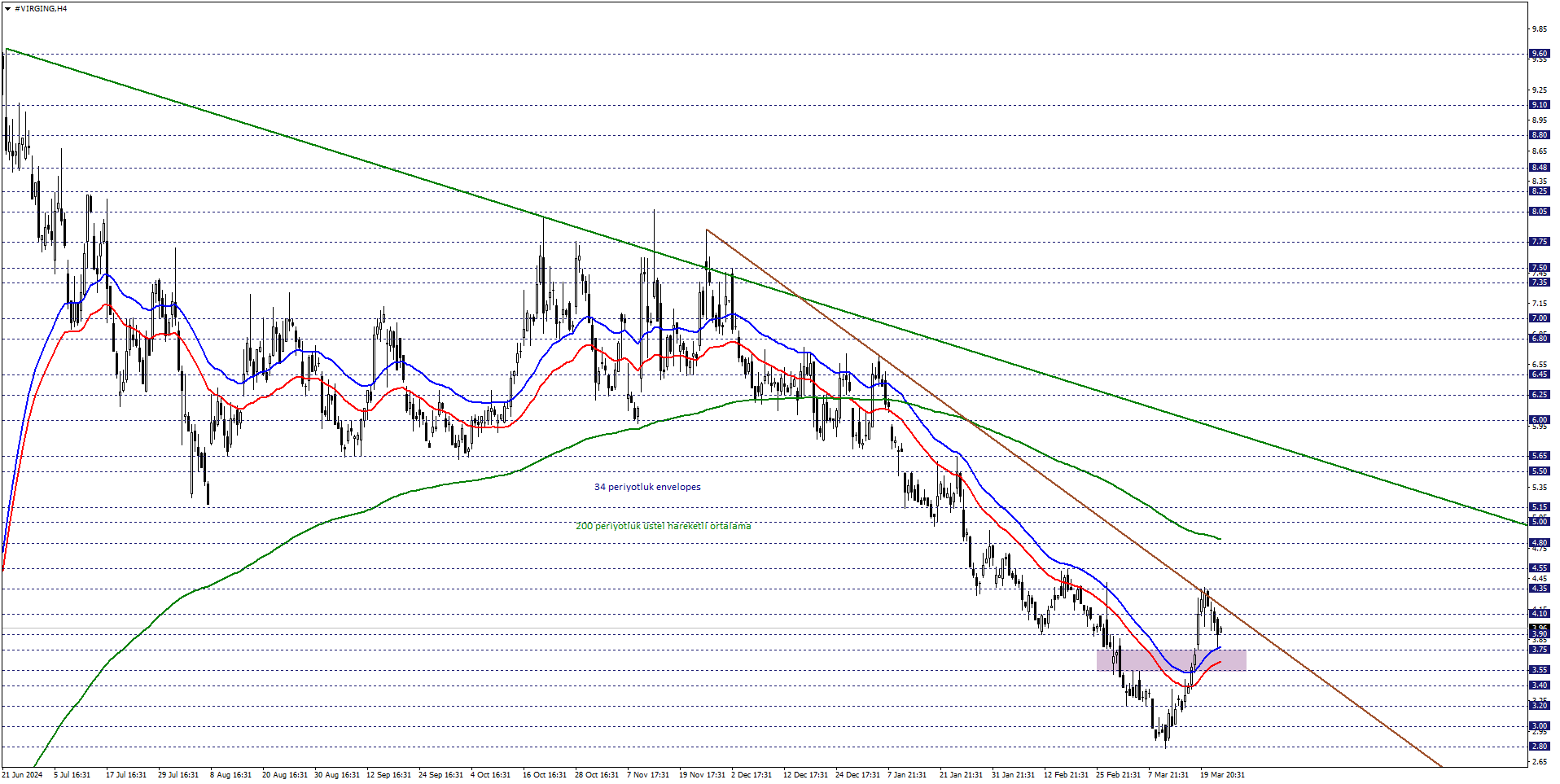Click the '30 Aug 16:31' time label
This screenshot has width=1560, height=784.
point(337,775)
